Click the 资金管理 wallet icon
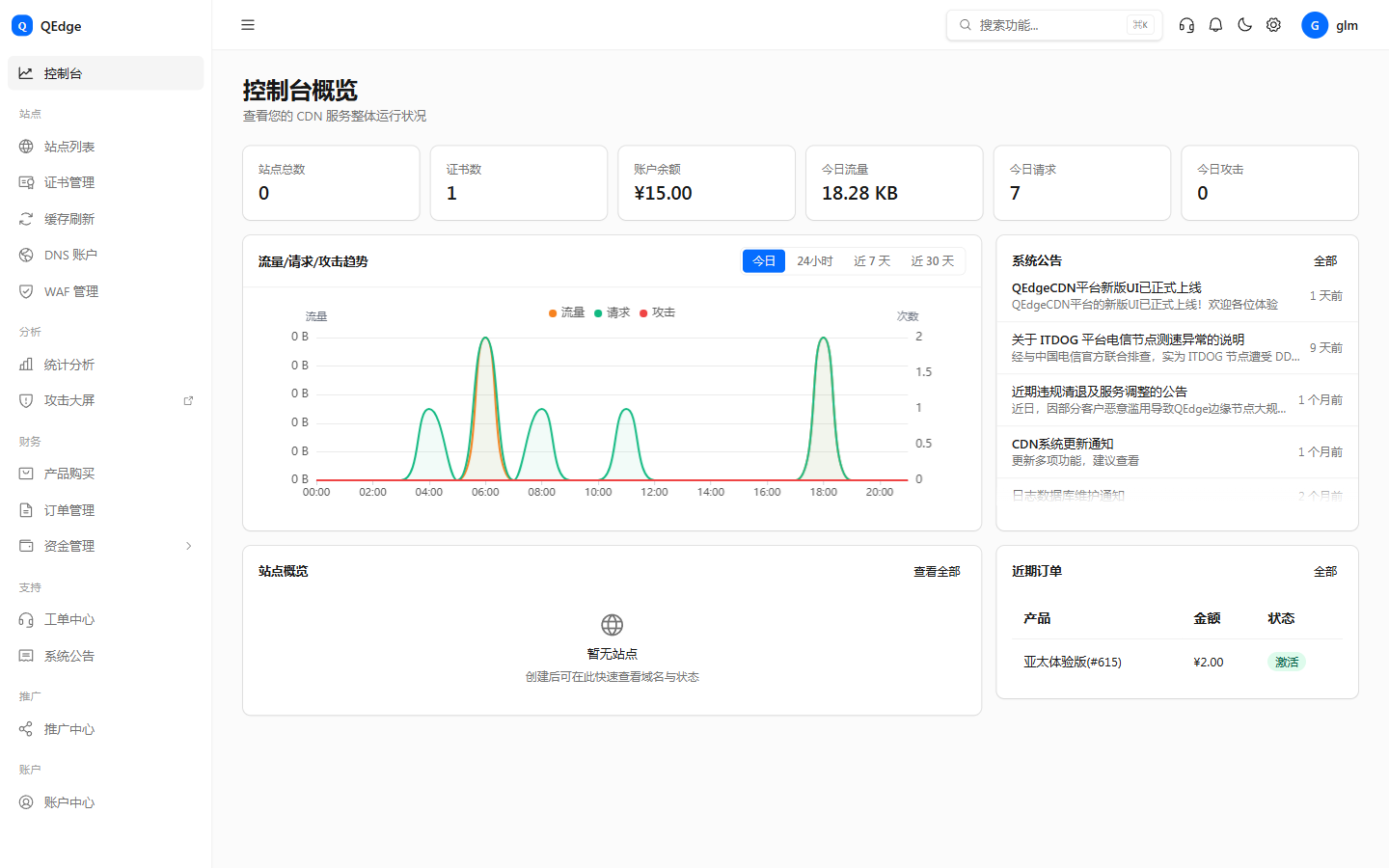The height and width of the screenshot is (868, 1389). (x=26, y=546)
